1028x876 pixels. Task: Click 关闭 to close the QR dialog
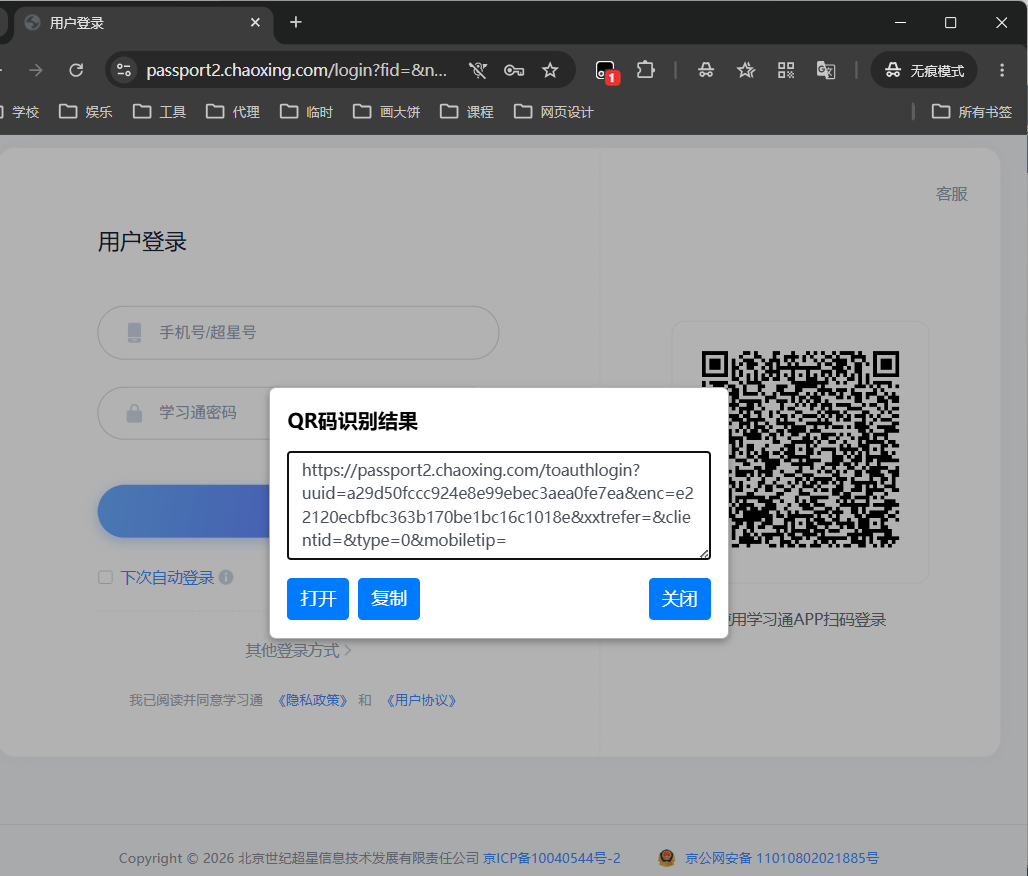tap(680, 599)
